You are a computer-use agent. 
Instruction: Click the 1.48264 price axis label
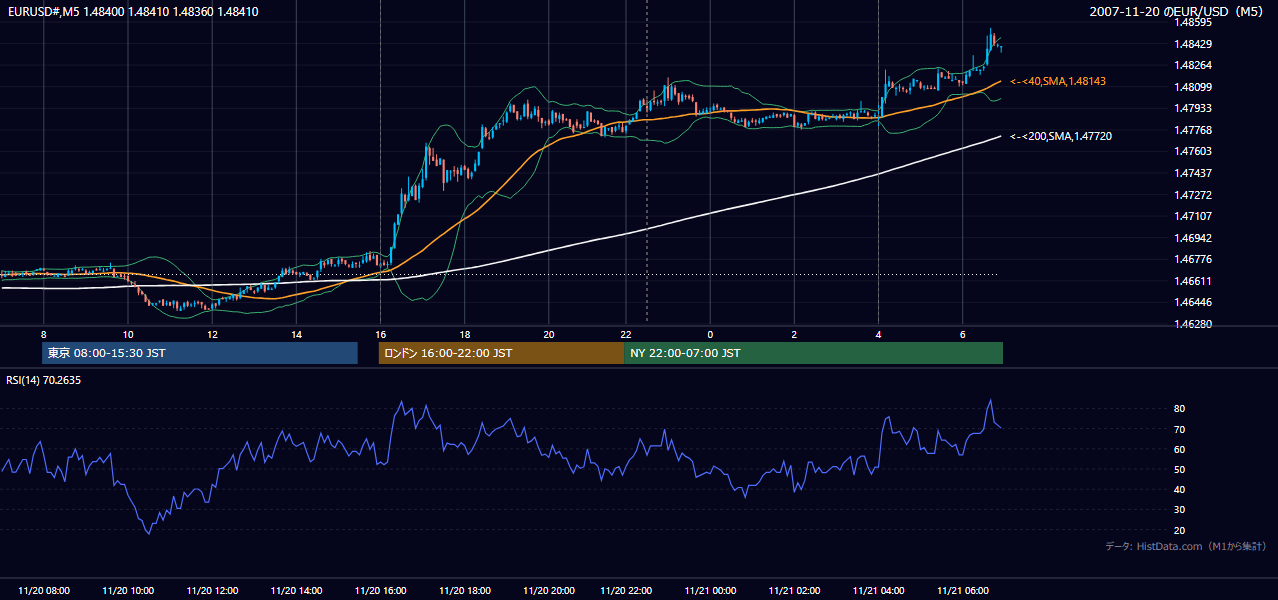point(1194,65)
